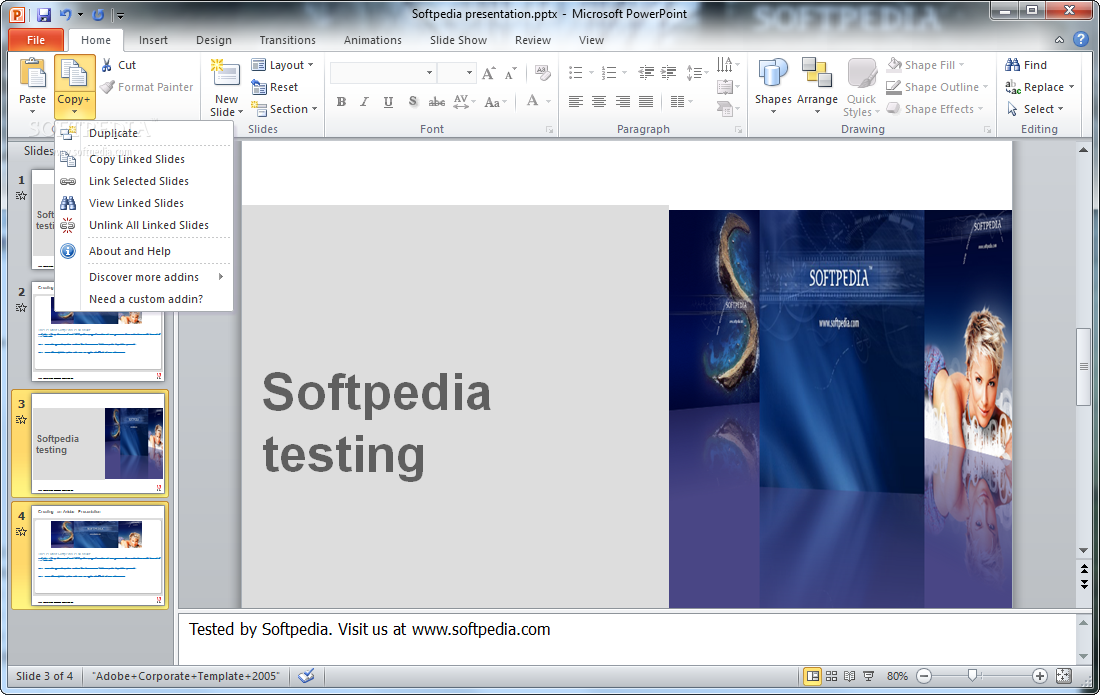Run the spell check status icon

(x=306, y=676)
